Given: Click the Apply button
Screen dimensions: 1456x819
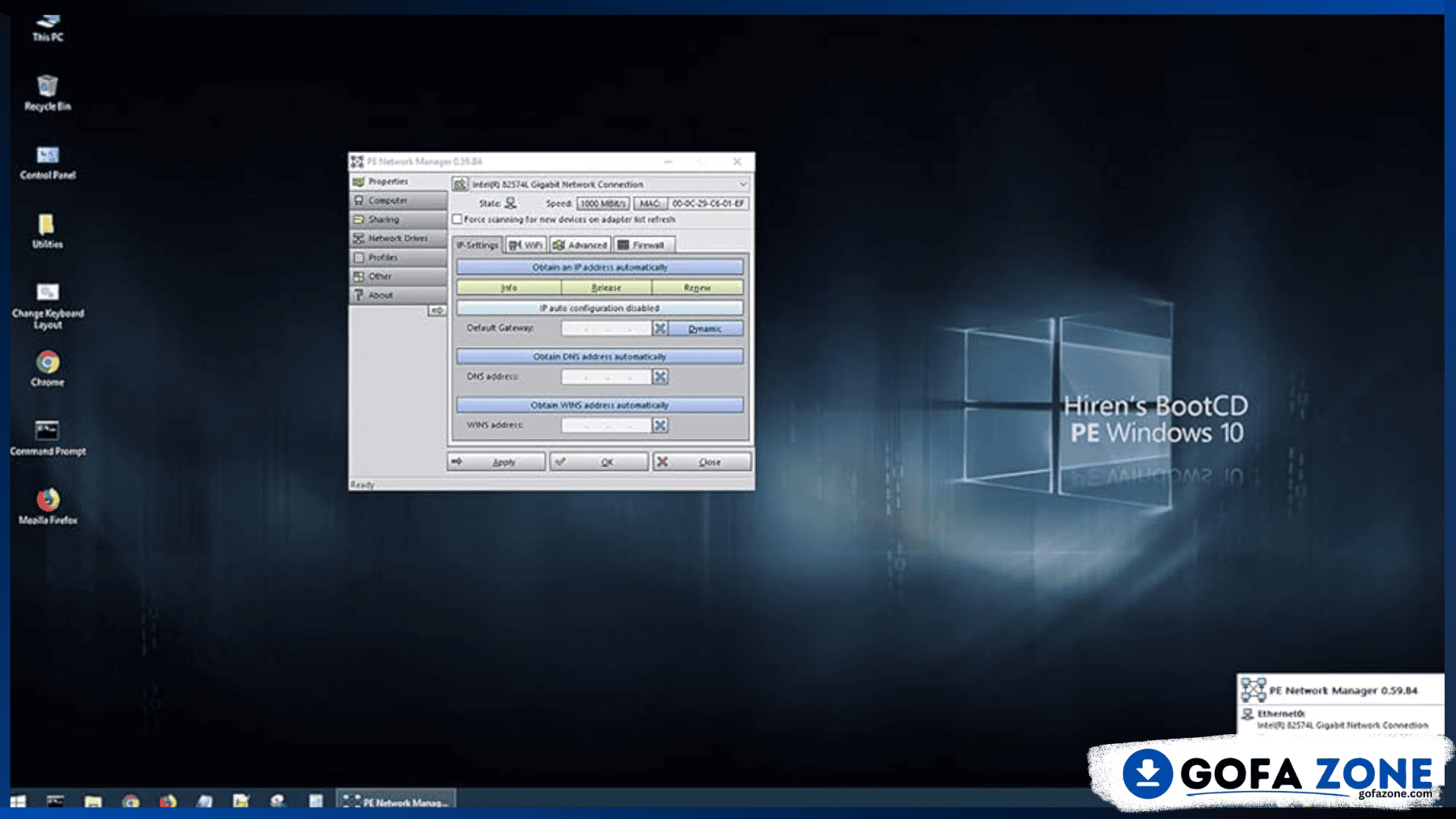Looking at the screenshot, I should tap(497, 462).
